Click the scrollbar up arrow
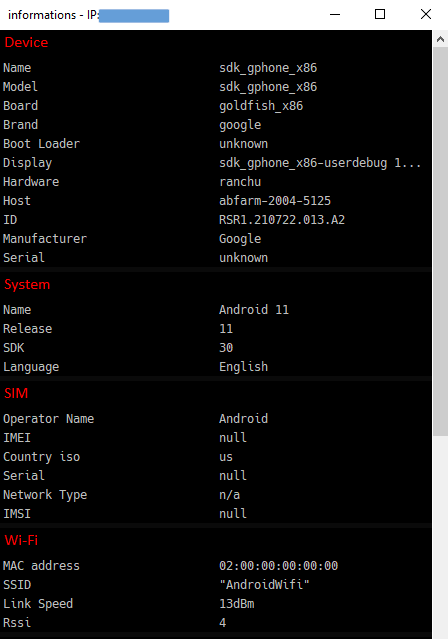This screenshot has width=448, height=639. 440,39
